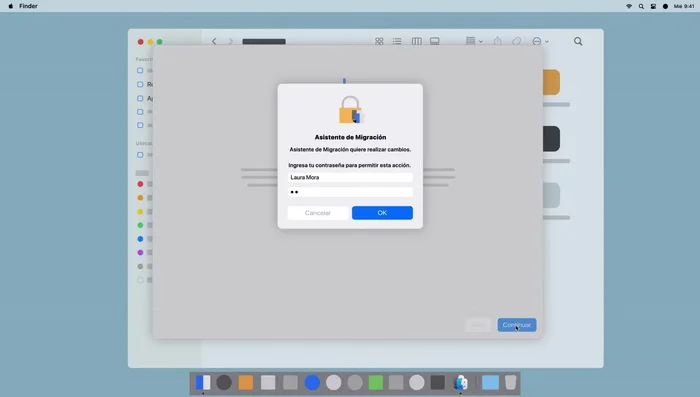
Task: Select the red tag in Finder sidebar
Action: (140, 184)
